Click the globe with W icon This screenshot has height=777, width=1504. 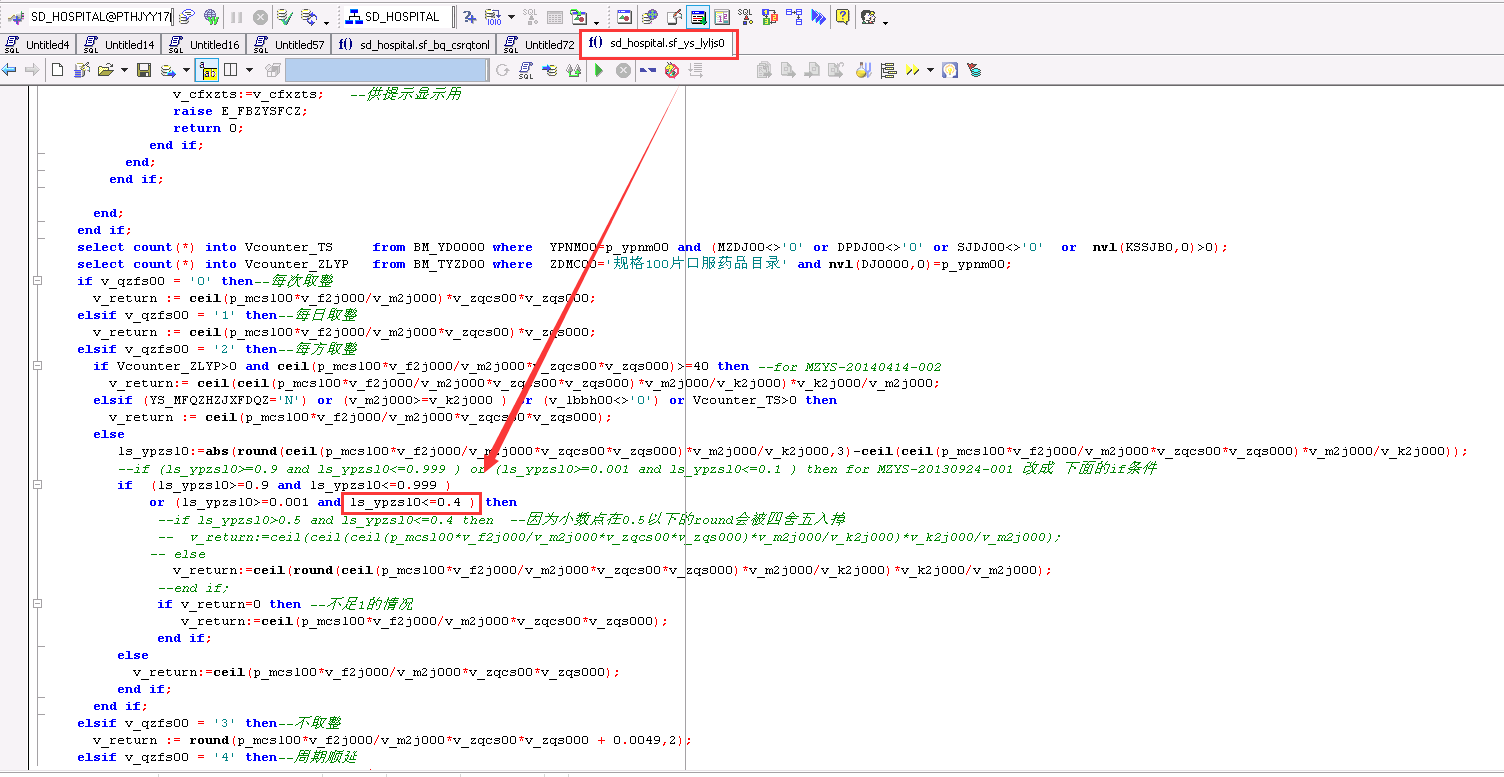coord(211,17)
